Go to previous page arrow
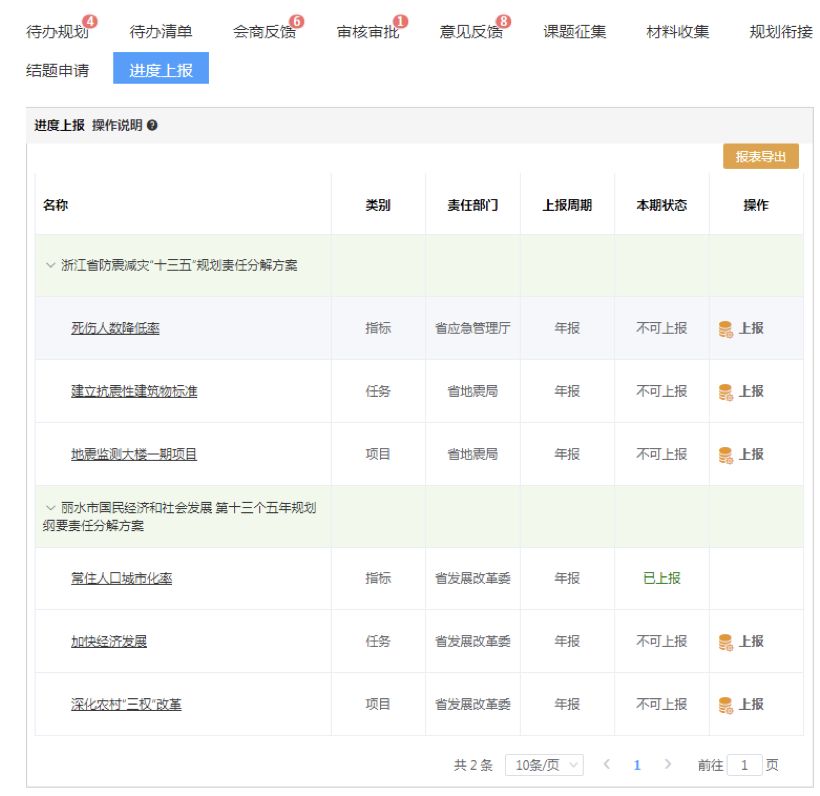820x796 pixels. click(x=607, y=765)
